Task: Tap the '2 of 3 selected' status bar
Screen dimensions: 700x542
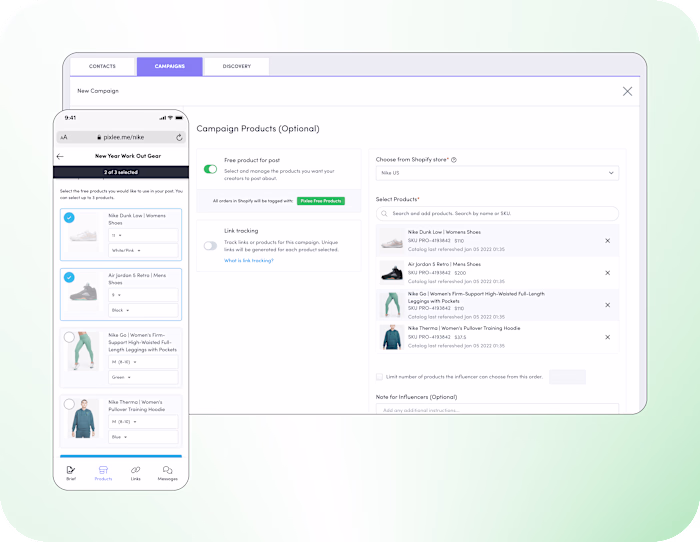Action: coord(121,172)
